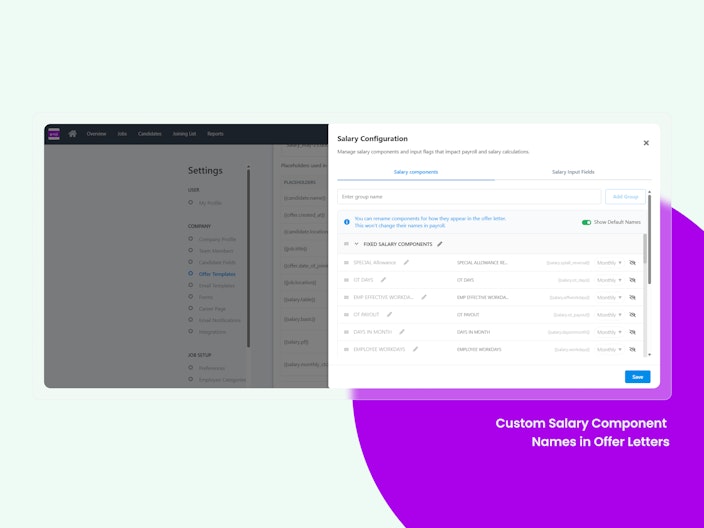Toggle Show Default Names switch
704x528 pixels.
(x=586, y=222)
